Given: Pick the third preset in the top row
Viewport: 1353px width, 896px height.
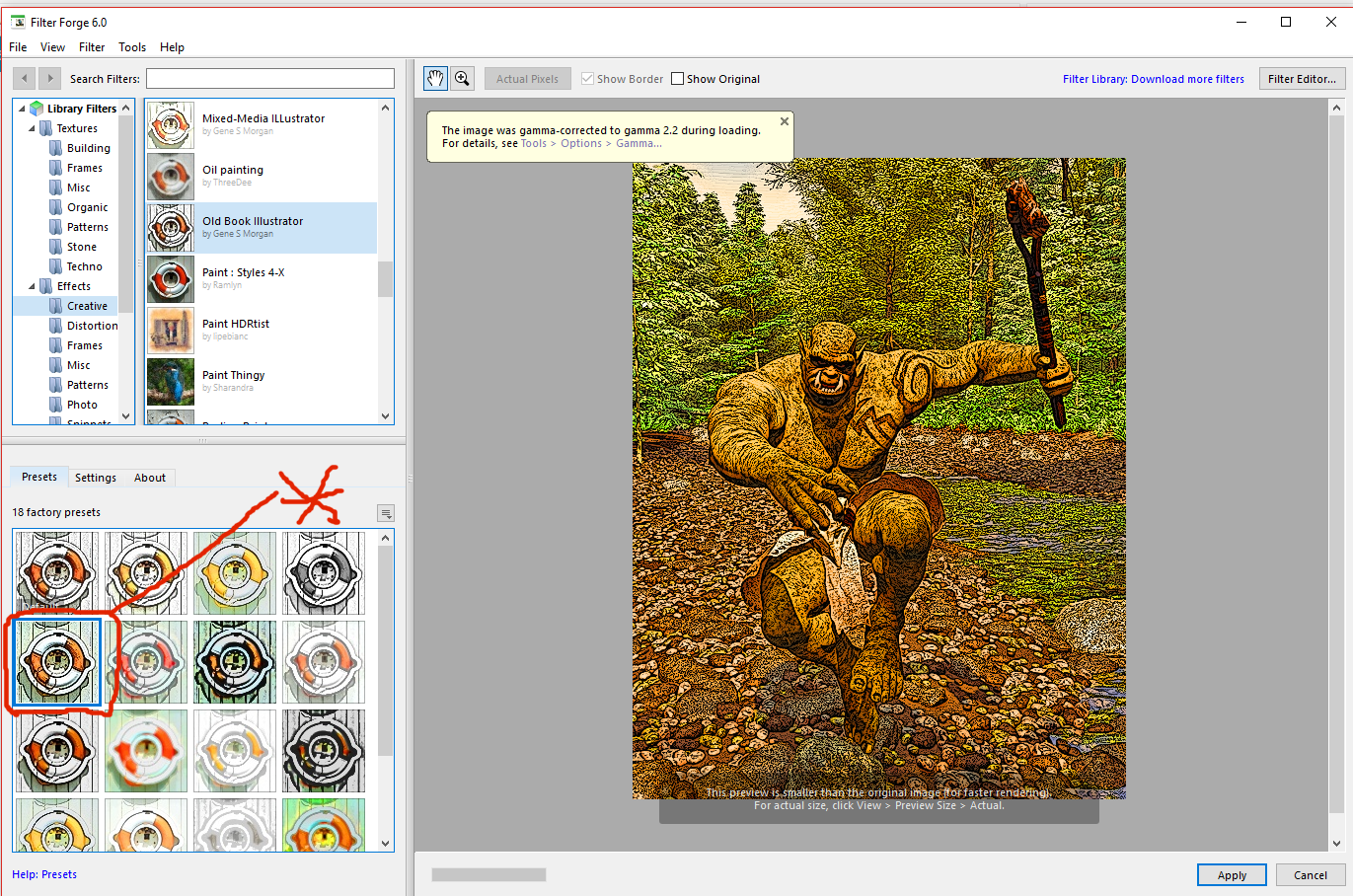Looking at the screenshot, I should [235, 573].
